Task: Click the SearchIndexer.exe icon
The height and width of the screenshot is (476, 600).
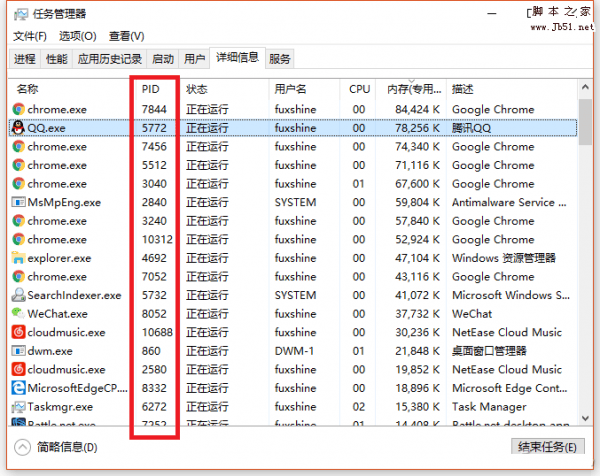Action: click(x=18, y=295)
